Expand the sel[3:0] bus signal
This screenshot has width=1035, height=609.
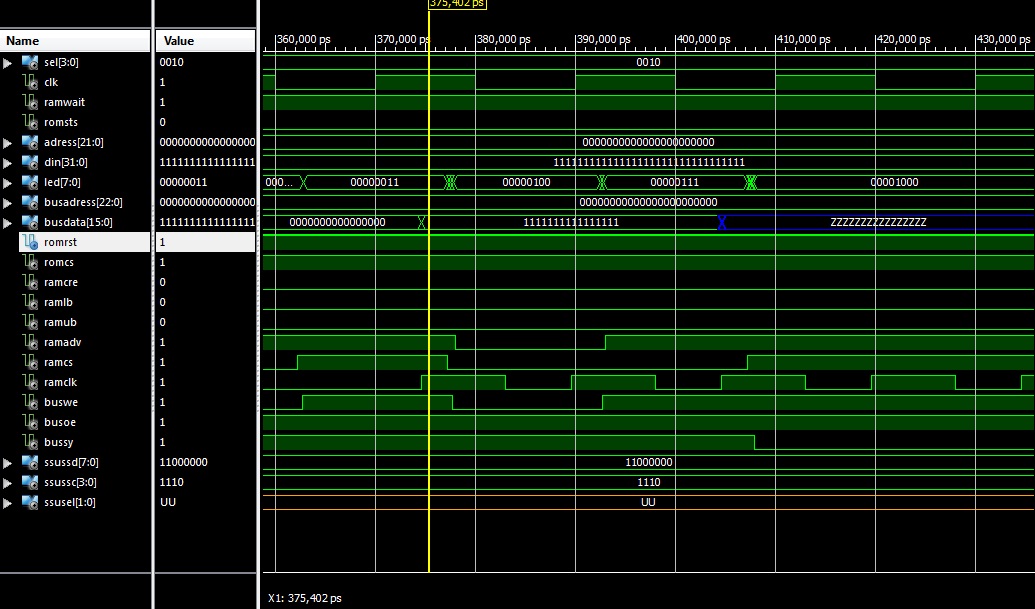point(7,63)
